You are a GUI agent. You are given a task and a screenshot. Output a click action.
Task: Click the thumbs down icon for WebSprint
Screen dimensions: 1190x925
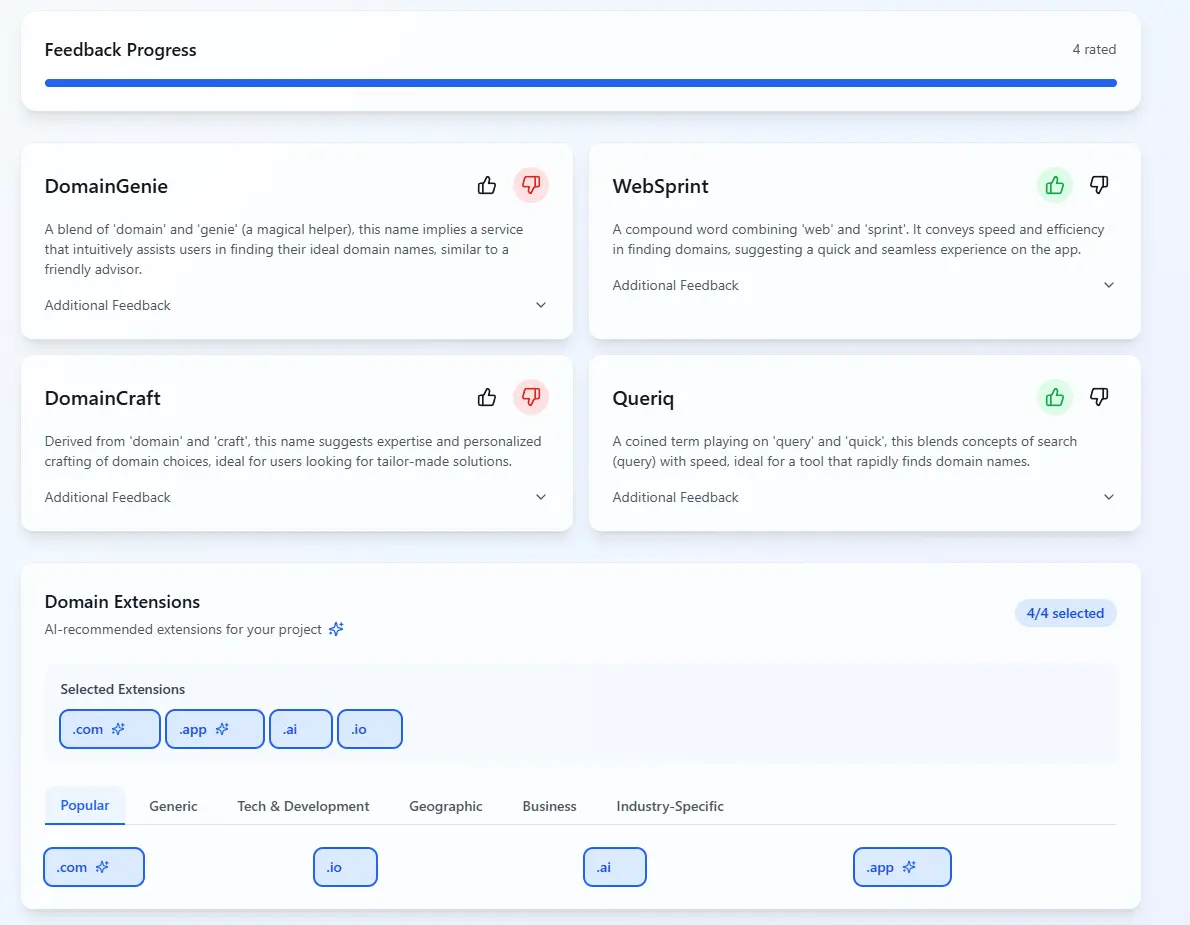point(1099,185)
